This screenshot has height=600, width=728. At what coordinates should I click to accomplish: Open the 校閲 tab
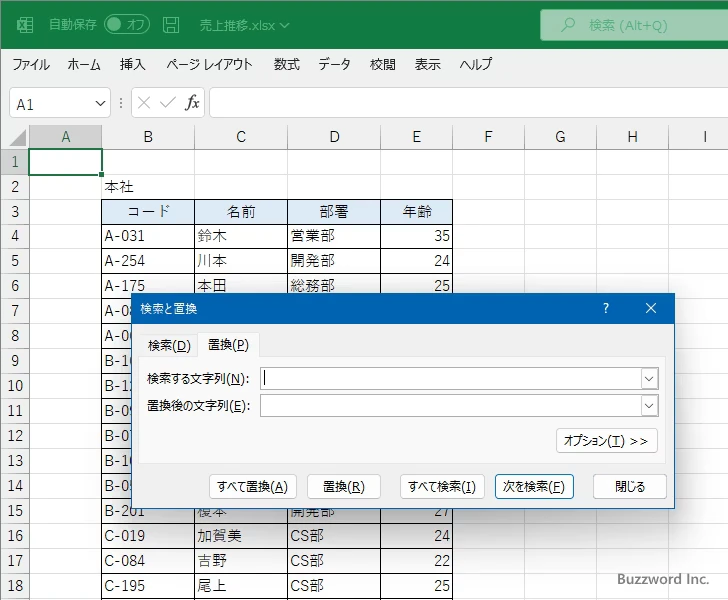383,64
